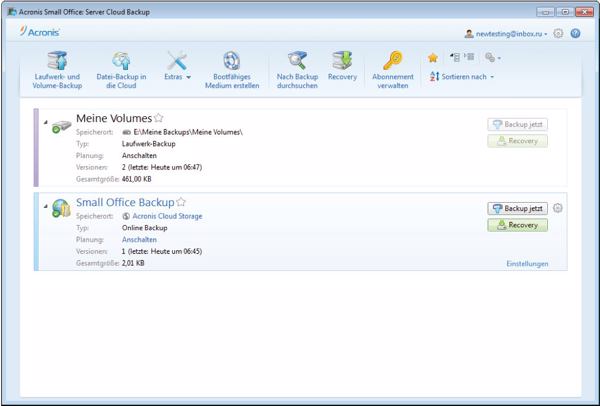Screen dimensions: 600x406
Task: Click the 461,00 KB size value
Action: pos(137,179)
